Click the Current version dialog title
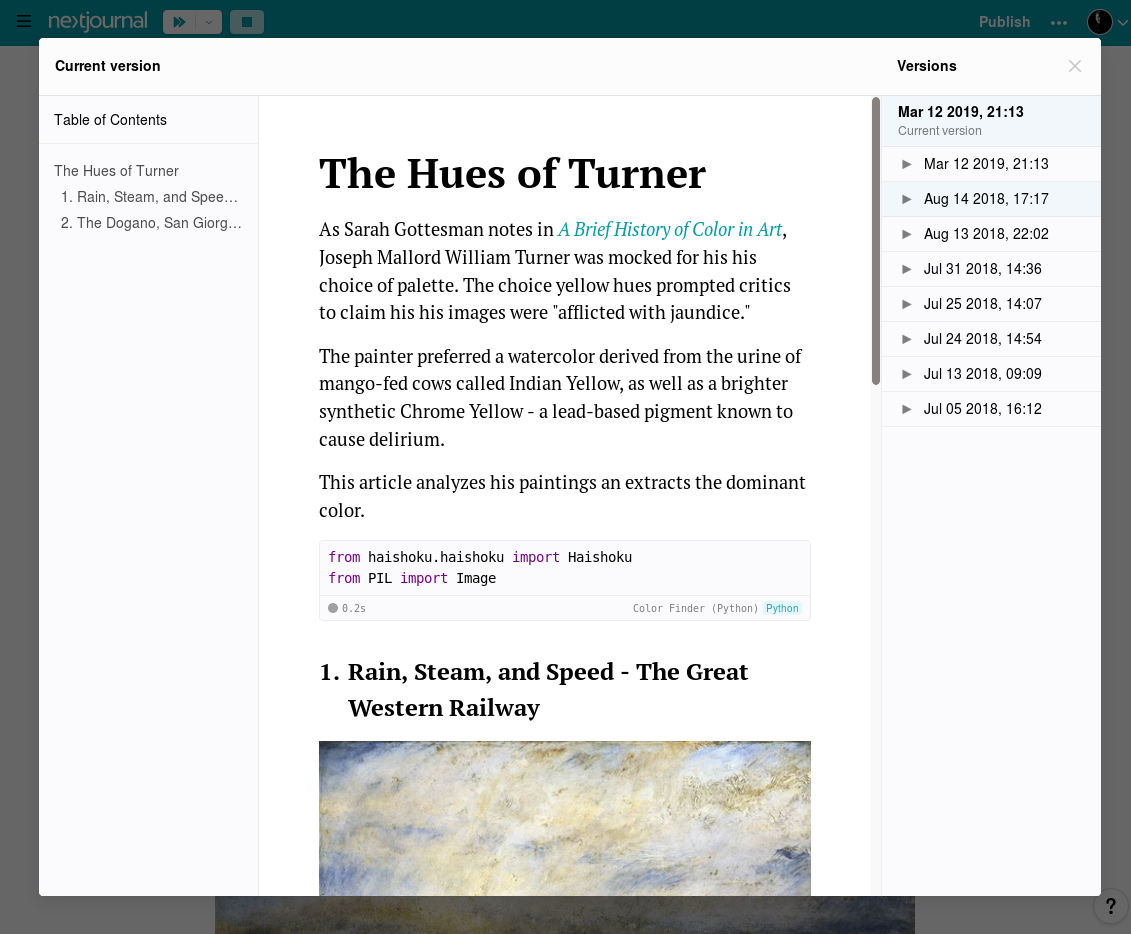Screen dimensions: 1131x934 coord(107,66)
